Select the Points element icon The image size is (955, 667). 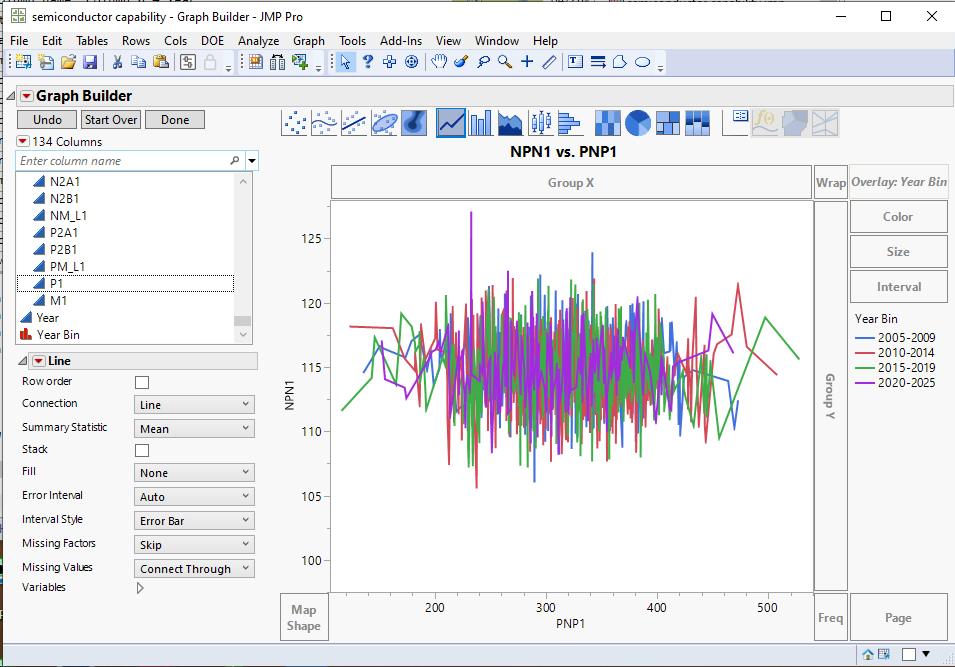point(294,122)
